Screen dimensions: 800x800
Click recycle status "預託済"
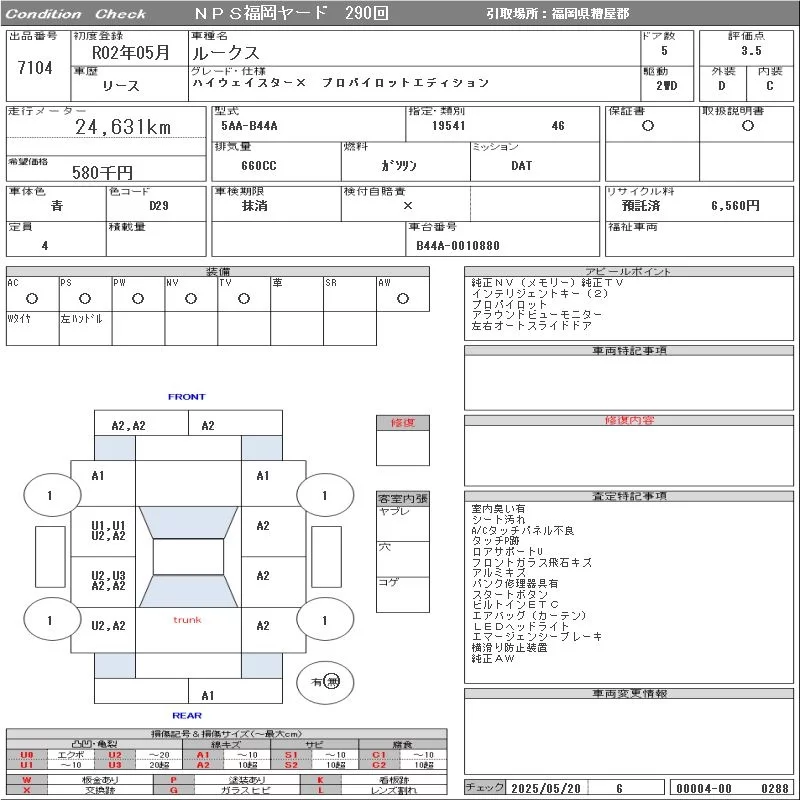point(641,206)
